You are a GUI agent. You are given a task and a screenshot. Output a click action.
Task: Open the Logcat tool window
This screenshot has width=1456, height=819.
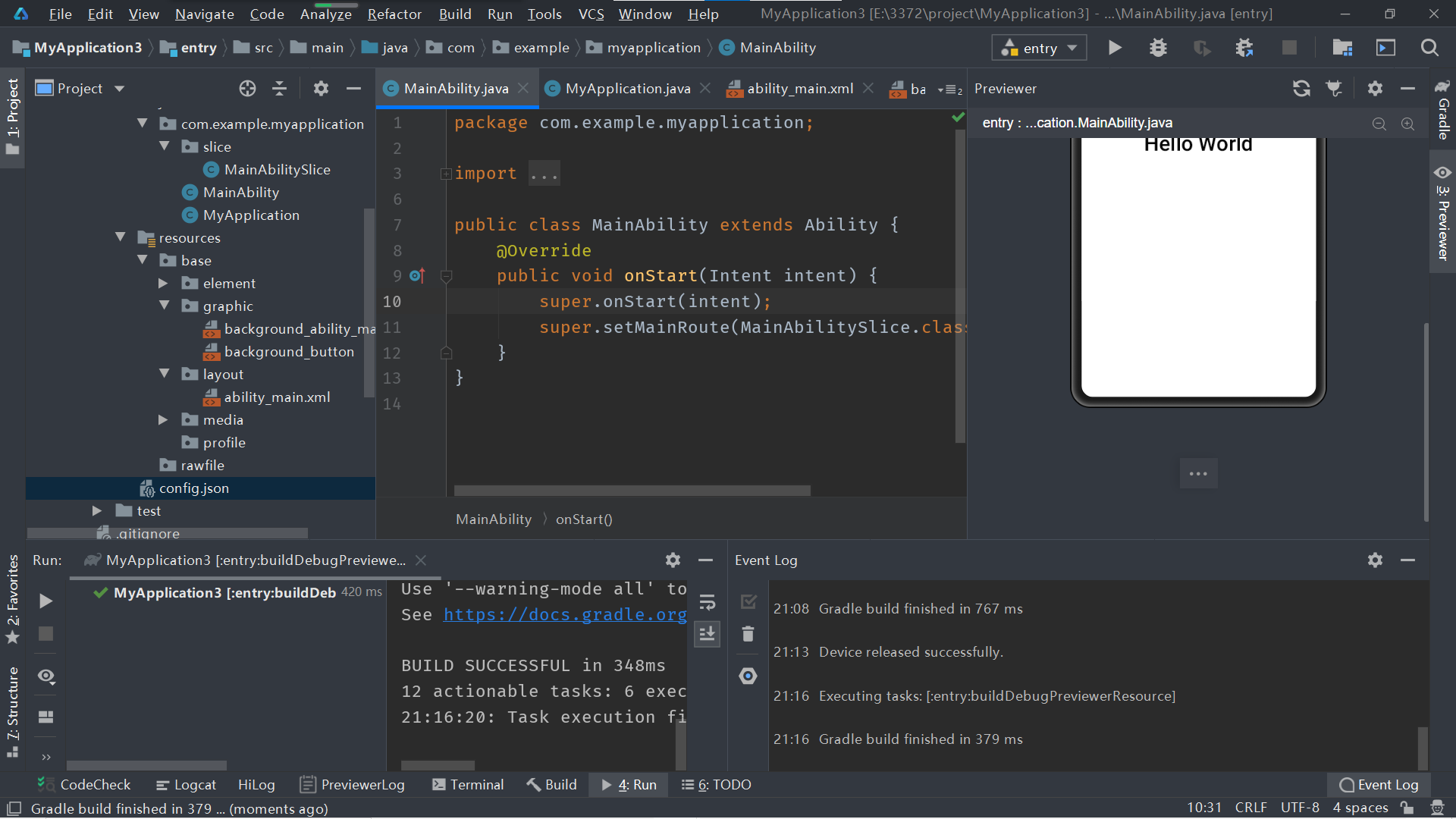[x=186, y=785]
